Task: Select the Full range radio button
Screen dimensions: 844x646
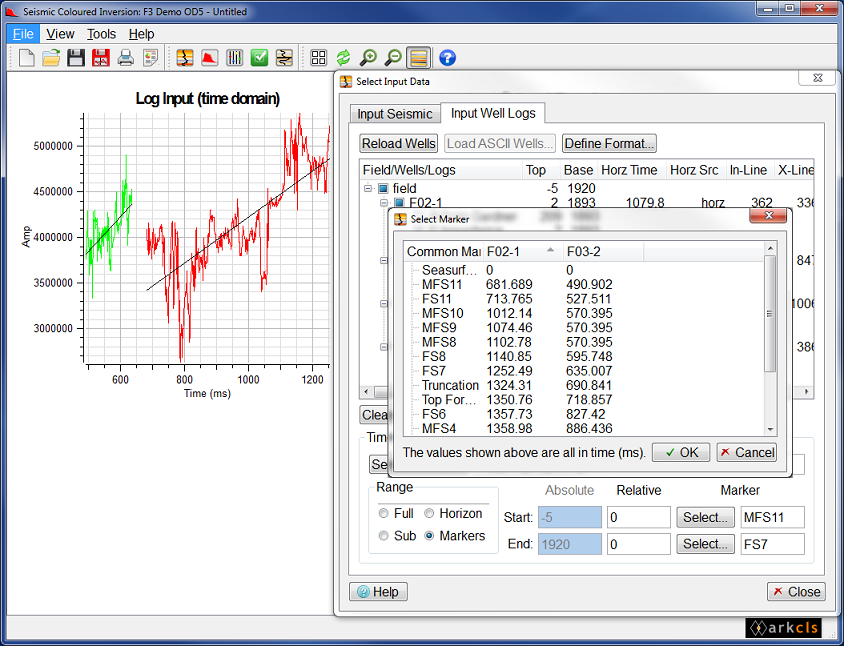Action: point(383,514)
